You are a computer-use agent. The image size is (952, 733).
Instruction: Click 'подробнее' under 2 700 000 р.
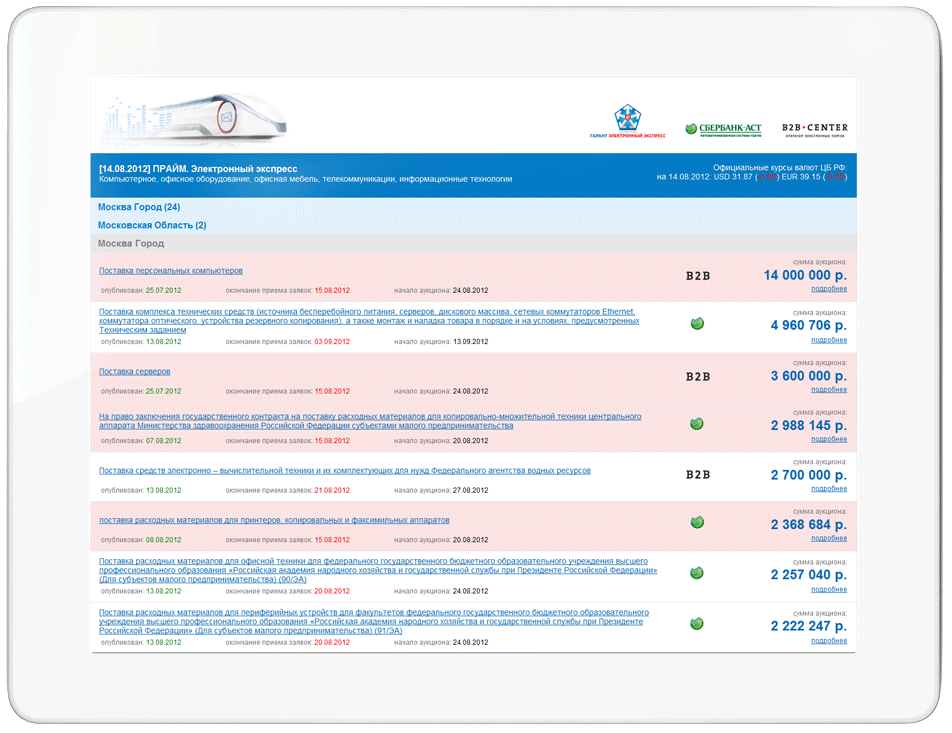pyautogui.click(x=829, y=489)
